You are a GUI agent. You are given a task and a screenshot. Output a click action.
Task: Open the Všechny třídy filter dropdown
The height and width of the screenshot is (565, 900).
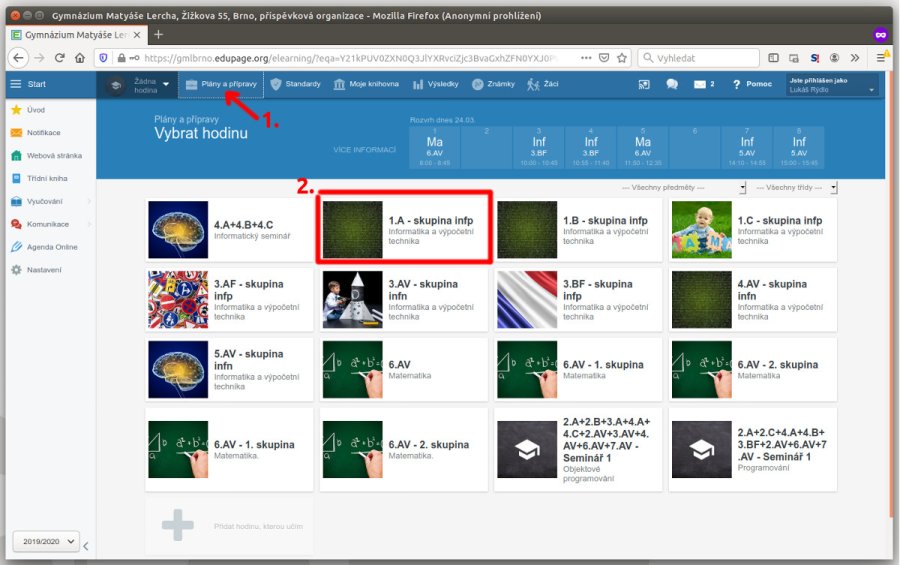point(796,188)
